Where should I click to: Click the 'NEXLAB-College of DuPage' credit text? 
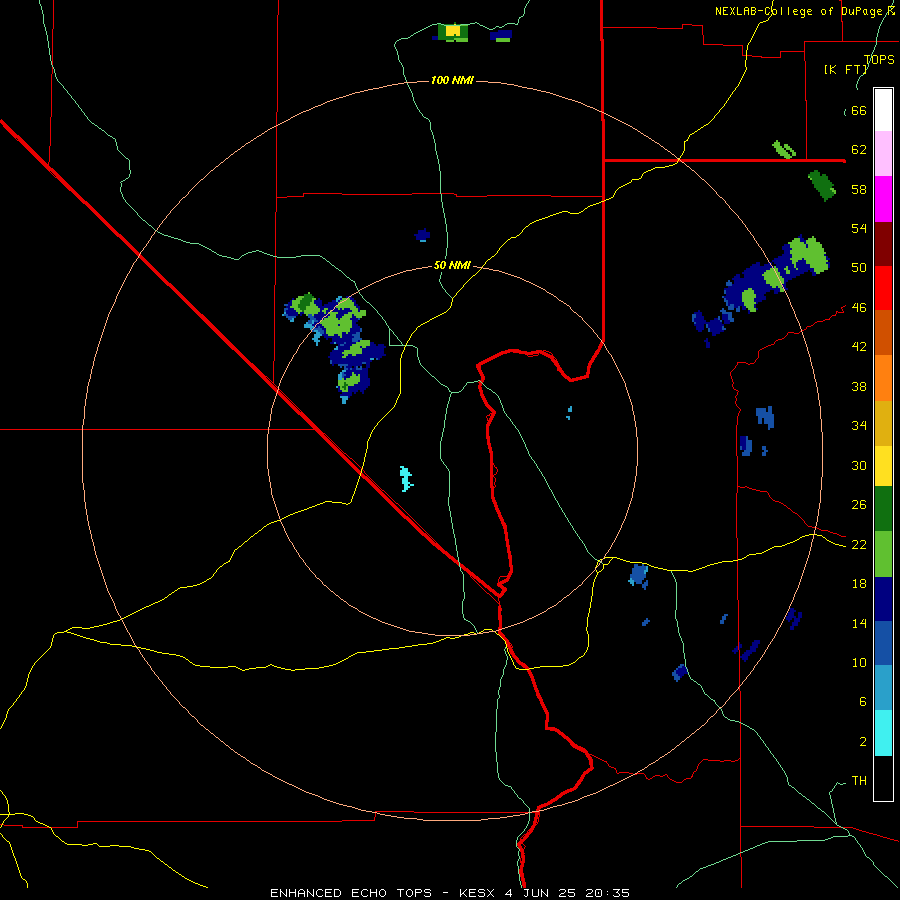800,11
